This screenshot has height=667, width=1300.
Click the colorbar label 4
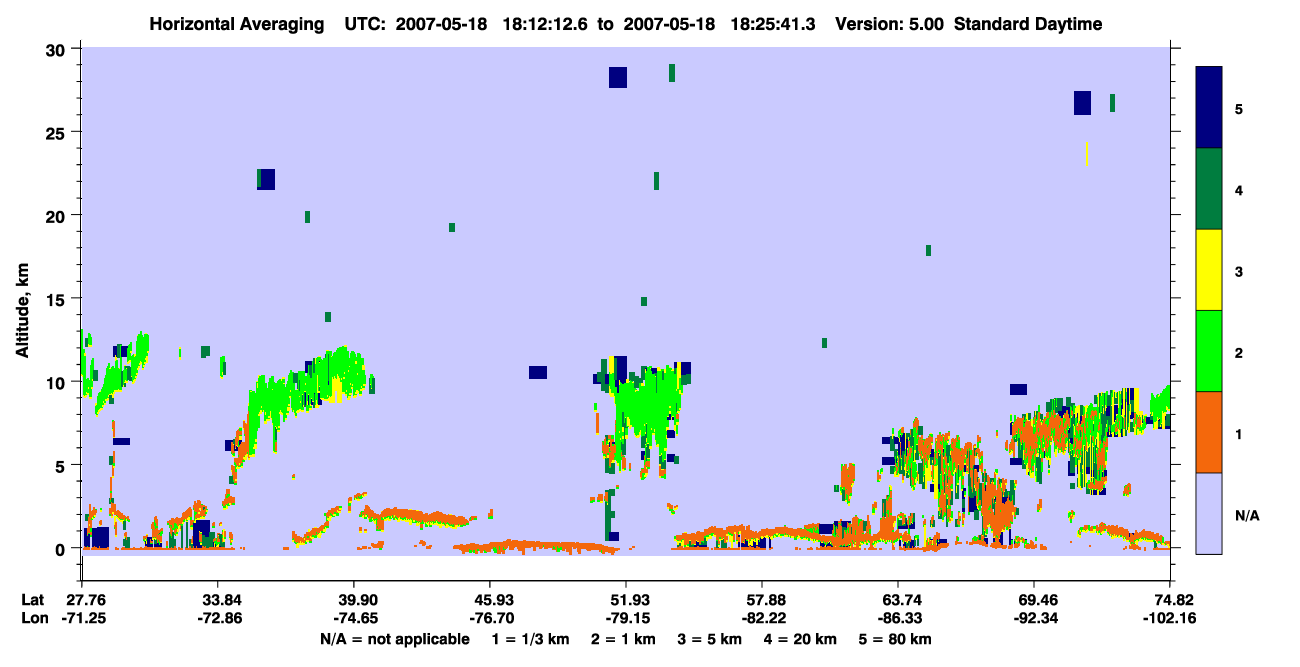[x=1239, y=190]
